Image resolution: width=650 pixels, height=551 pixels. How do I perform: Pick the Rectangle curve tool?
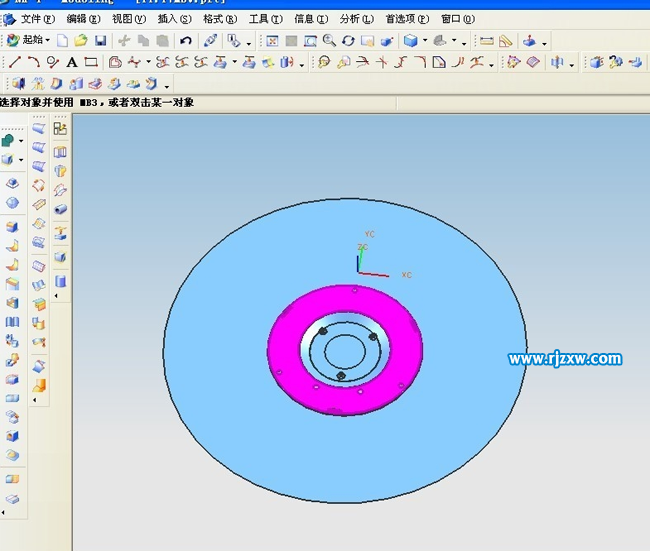[x=91, y=62]
